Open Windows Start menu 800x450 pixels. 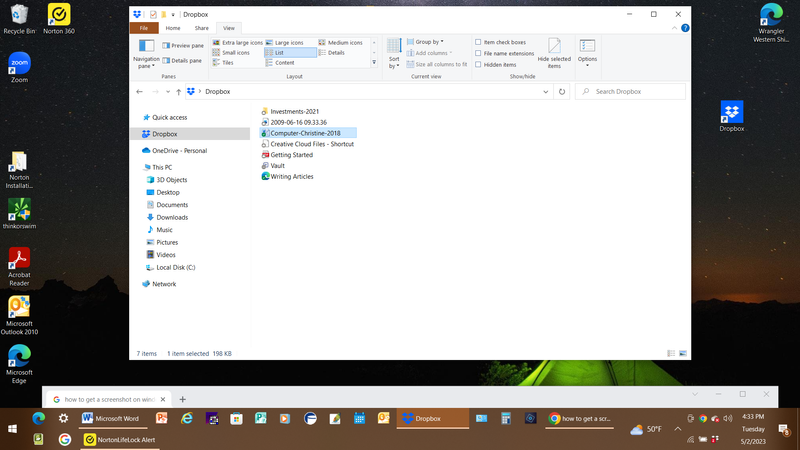(12, 429)
